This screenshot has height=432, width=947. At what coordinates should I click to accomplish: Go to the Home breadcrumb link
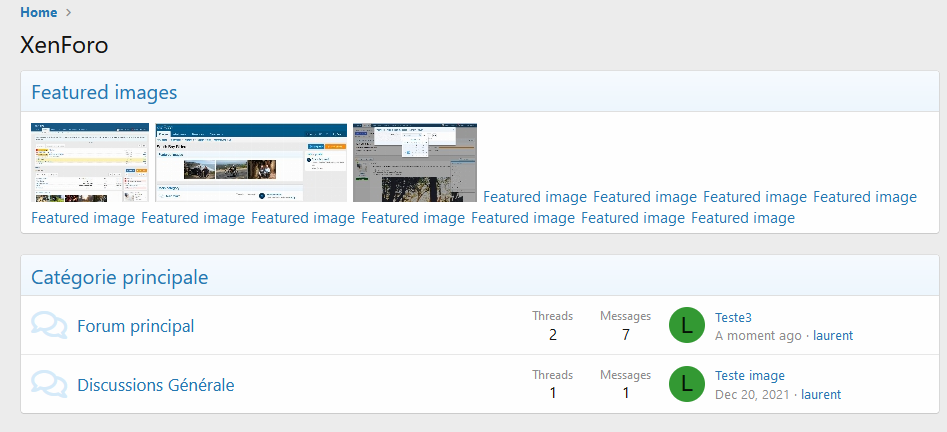click(39, 12)
